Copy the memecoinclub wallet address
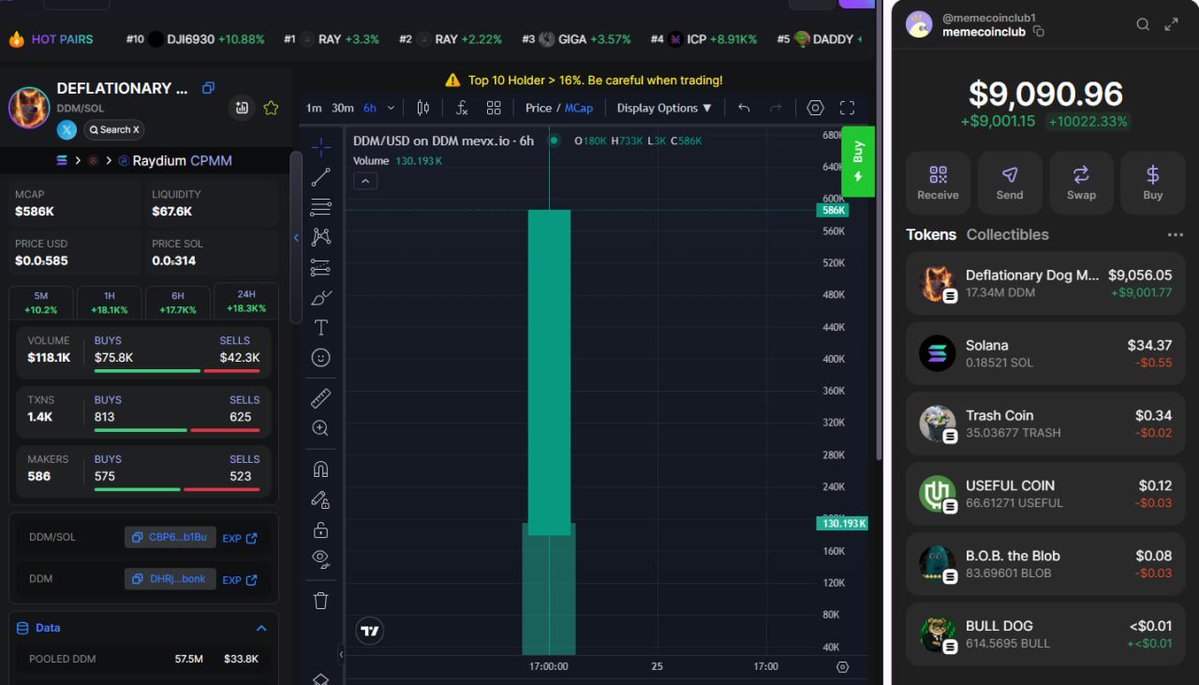This screenshot has height=685, width=1199. coord(1038,31)
